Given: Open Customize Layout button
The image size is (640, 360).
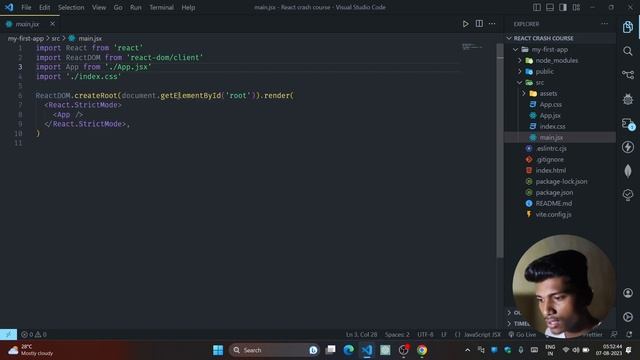Looking at the screenshot, I should pyautogui.click(x=576, y=7).
